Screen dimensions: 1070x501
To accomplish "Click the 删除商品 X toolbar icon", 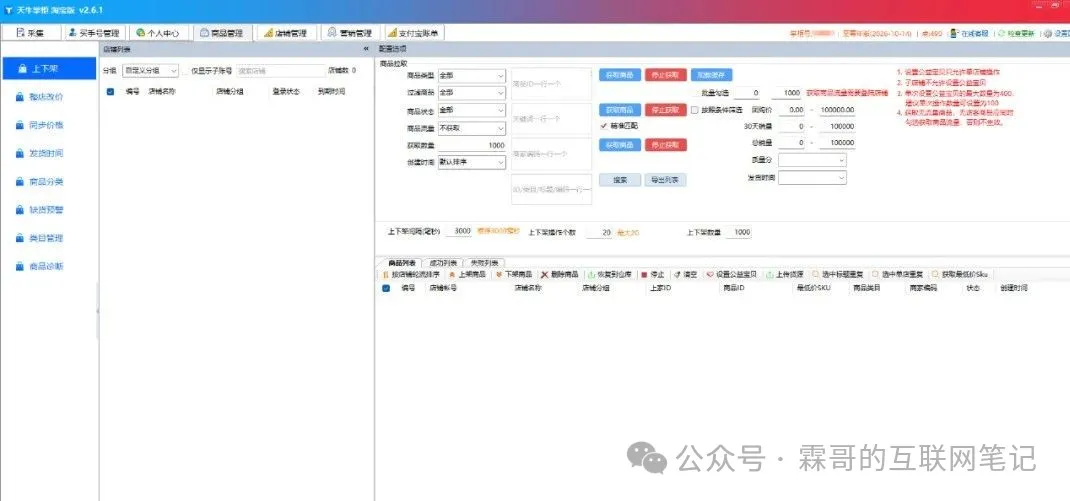I will point(546,274).
